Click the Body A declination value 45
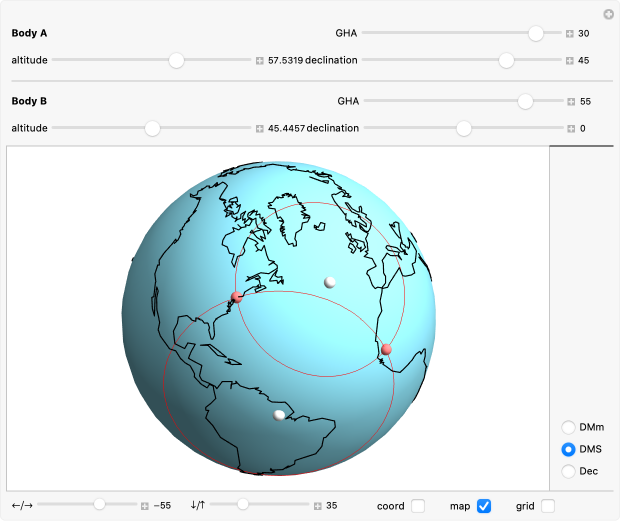Image resolution: width=620 pixels, height=522 pixels. pos(584,61)
